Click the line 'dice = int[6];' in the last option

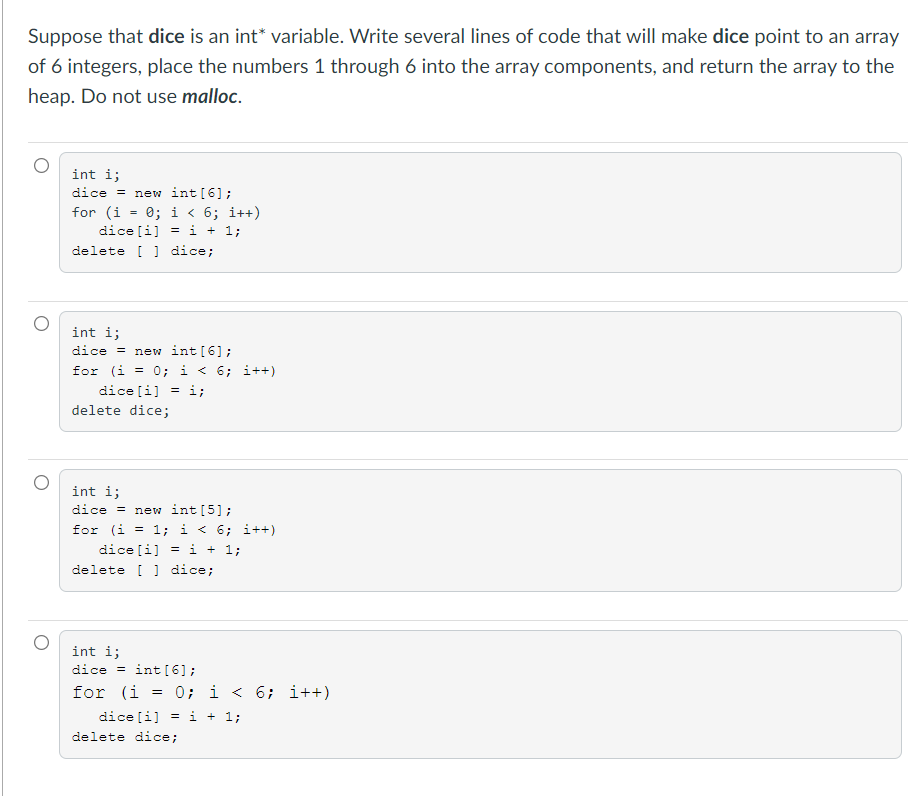tap(134, 669)
